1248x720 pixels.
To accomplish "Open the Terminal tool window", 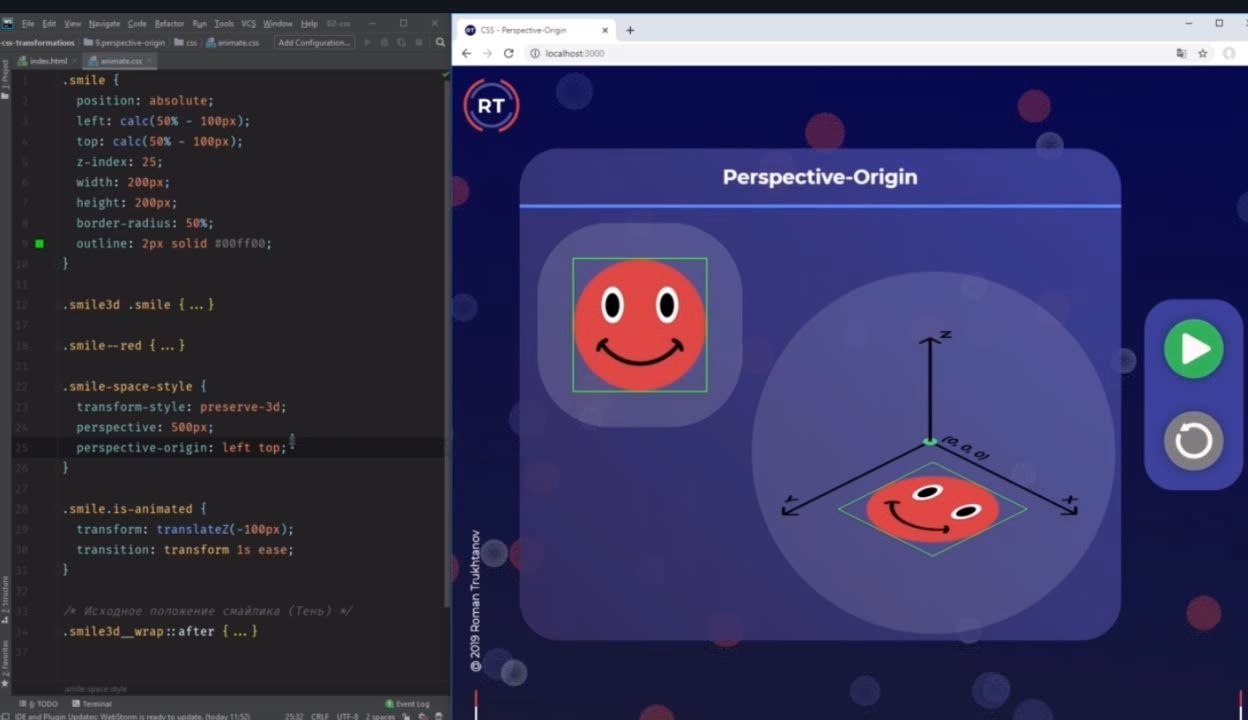I will [91, 704].
